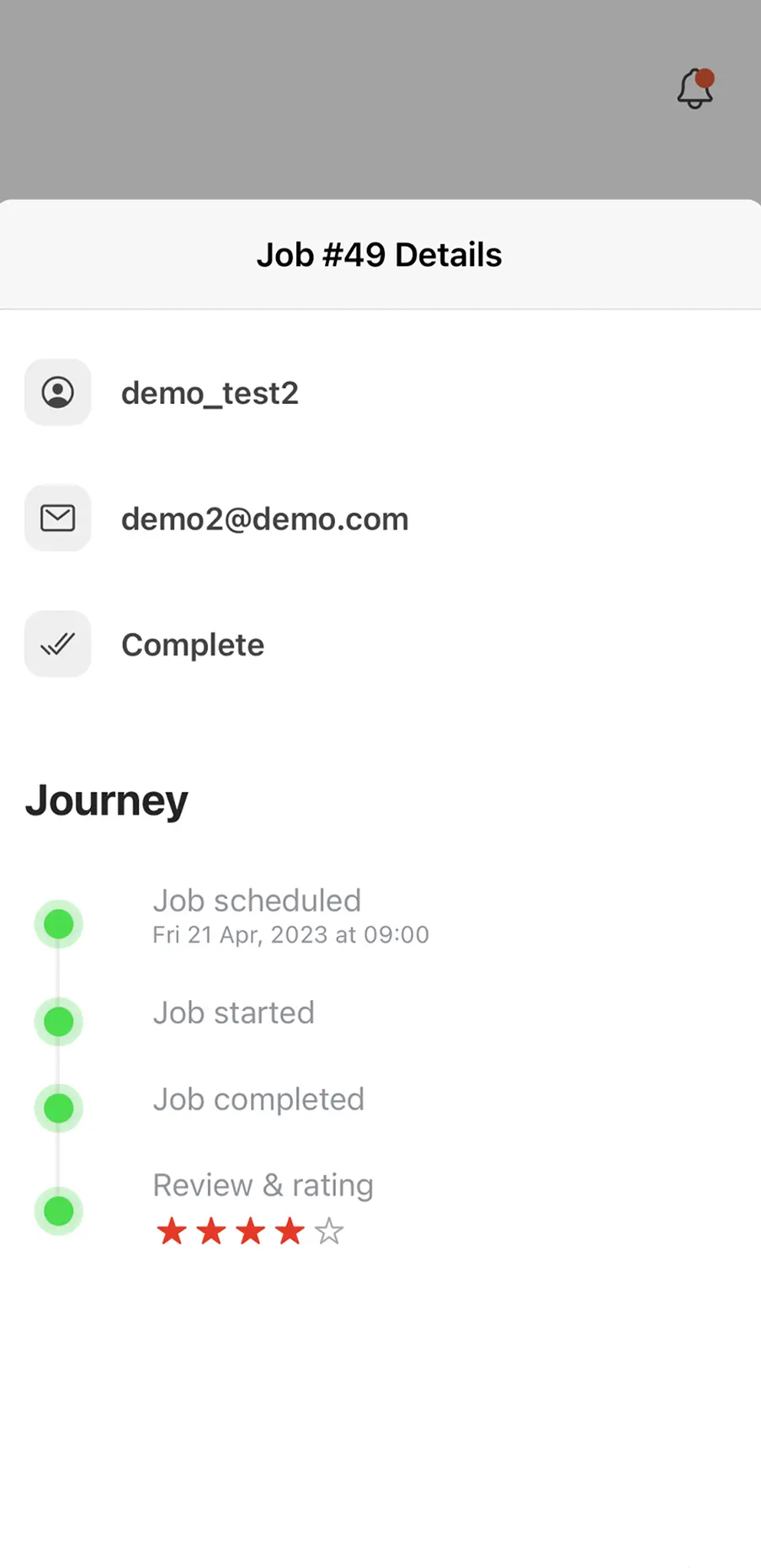This screenshot has width=761, height=1568.
Task: Click the Review & rating green marker
Action: tap(58, 1211)
